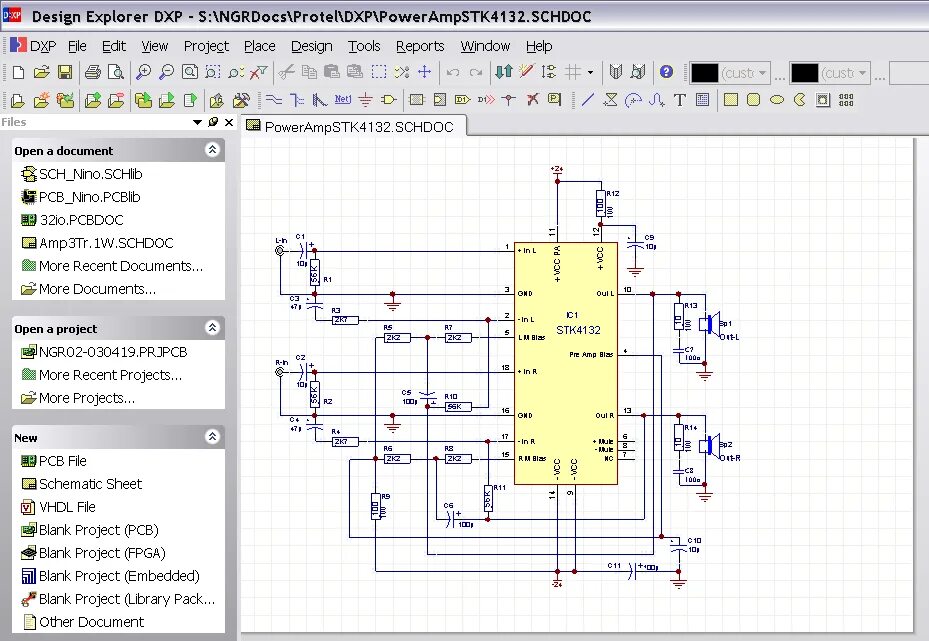Screen dimensions: 929x641
Task: Select the Place Net Label tool
Action: click(342, 100)
